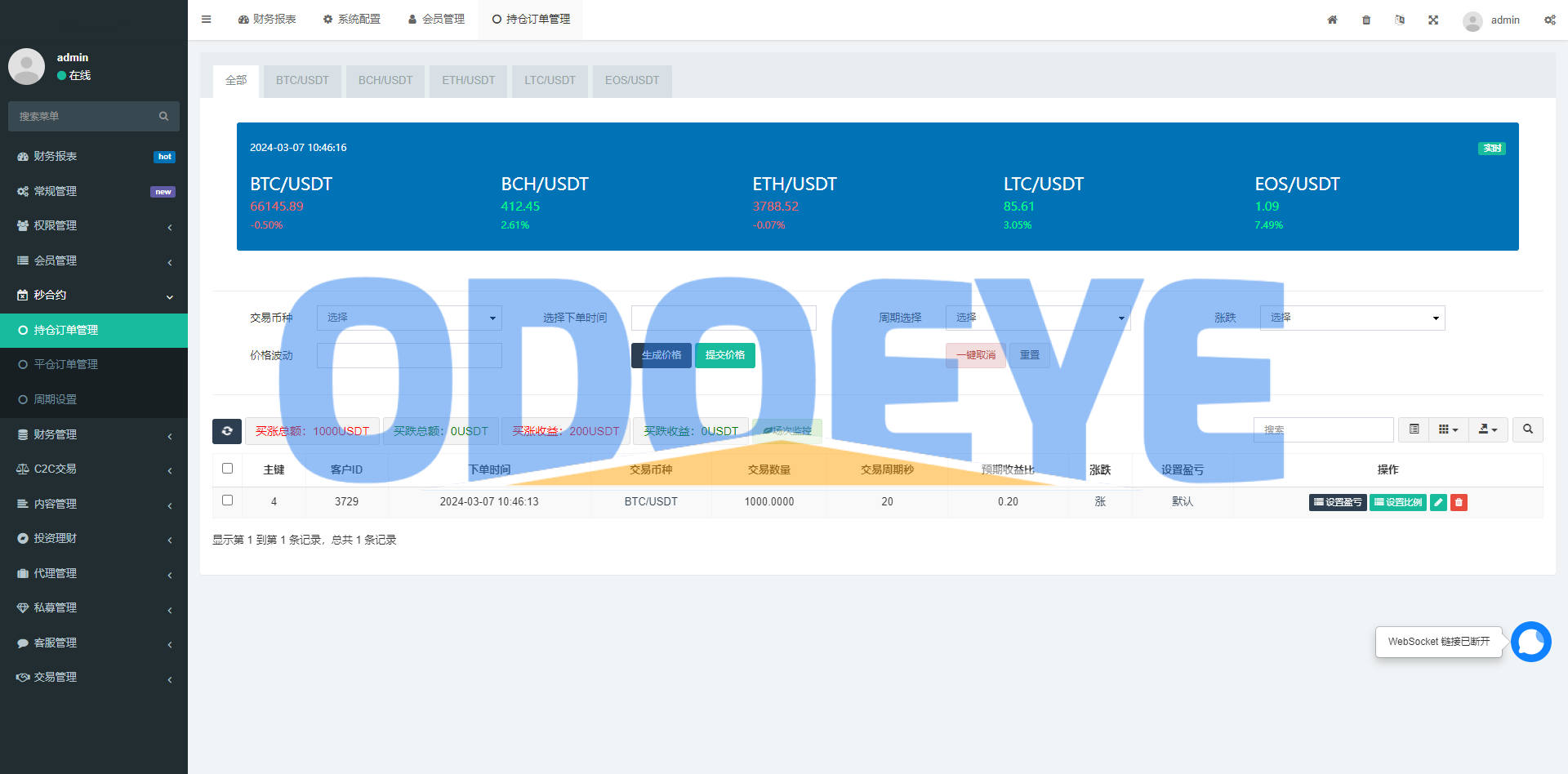This screenshot has width=1568, height=774.
Task: Toggle table list view icon
Action: pos(1414,429)
